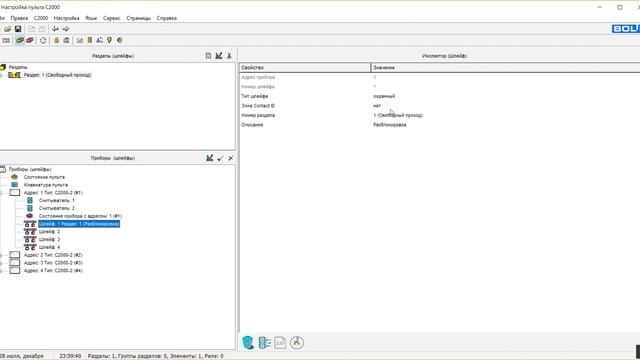Select the highlighted green toolbar icon
The image size is (640, 360).
tap(20, 40)
